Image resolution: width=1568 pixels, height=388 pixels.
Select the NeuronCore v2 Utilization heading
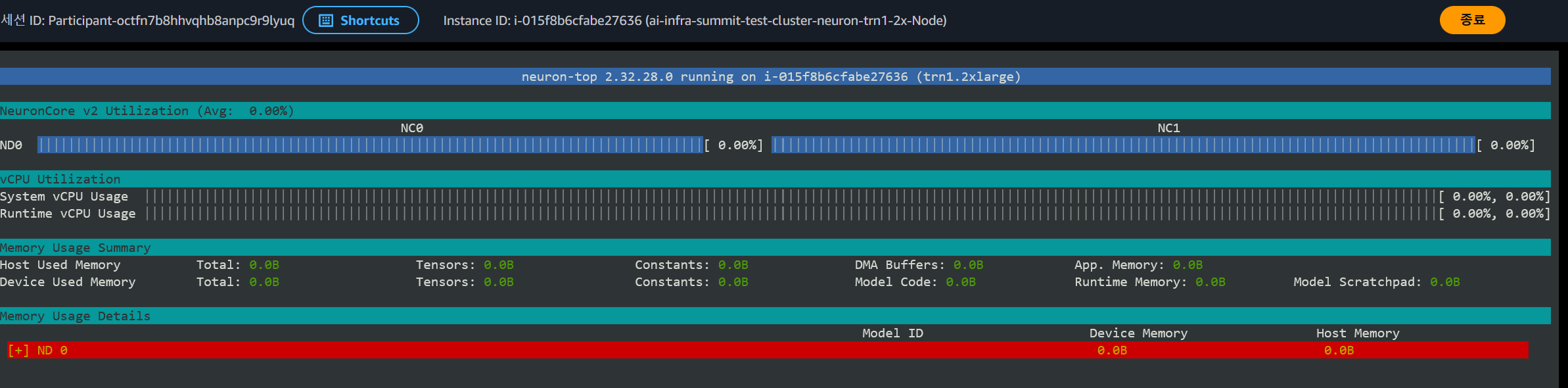[x=147, y=111]
